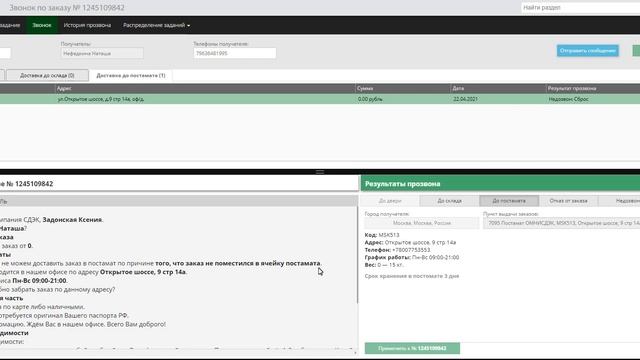
Task: Click the Адрес column header
Action: tap(205, 88)
